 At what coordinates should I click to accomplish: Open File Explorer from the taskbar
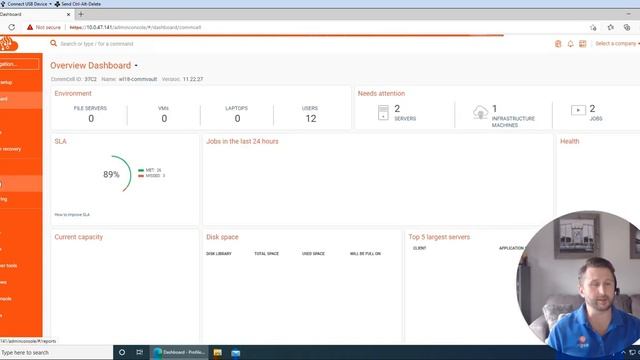(218, 352)
